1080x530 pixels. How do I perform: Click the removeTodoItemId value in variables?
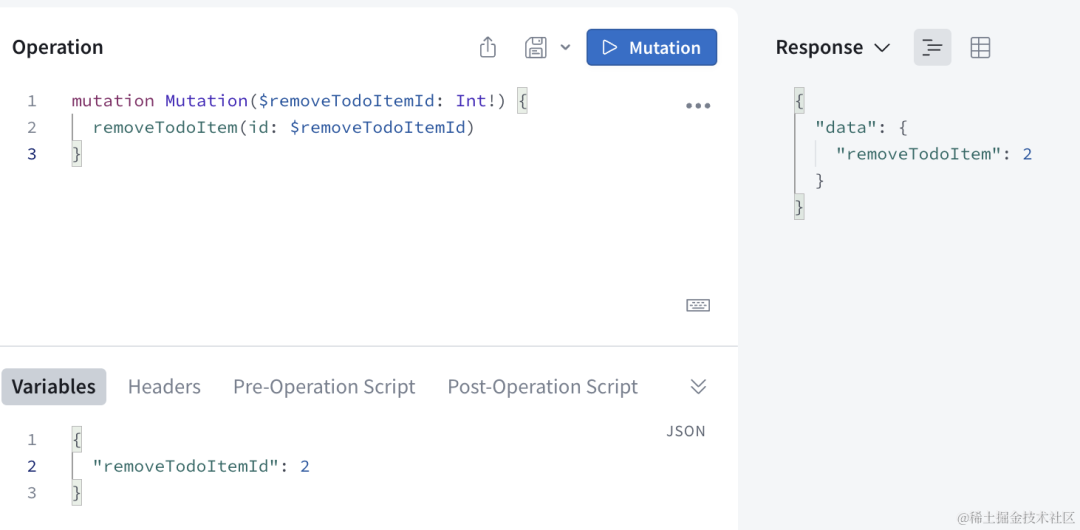click(x=304, y=467)
